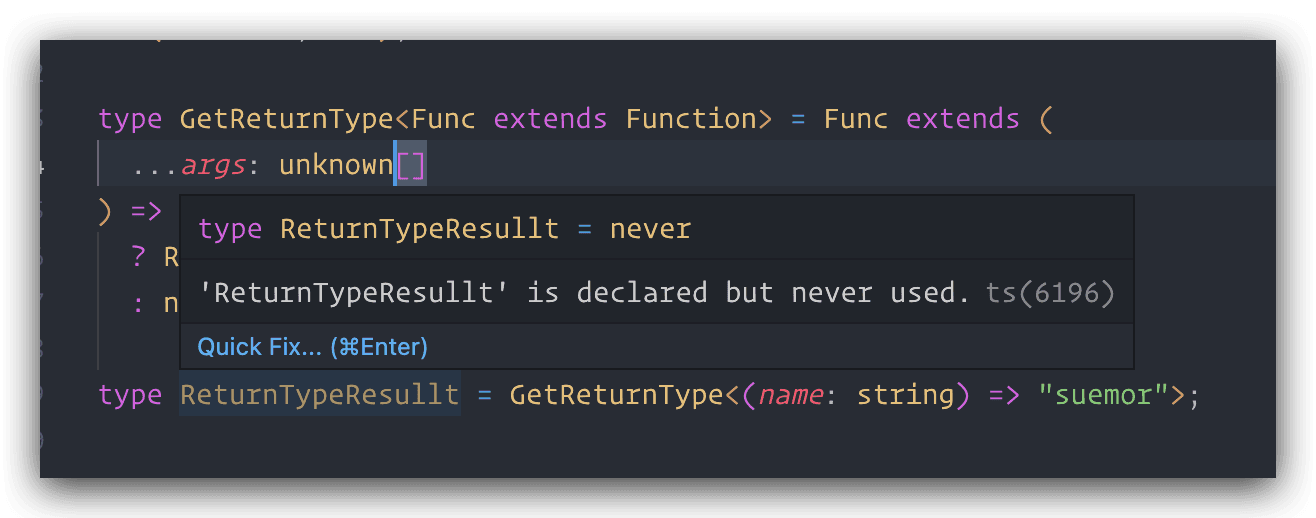The width and height of the screenshot is (1316, 518).
Task: Click the opening parenthesis ending first line
Action: coord(1046,119)
